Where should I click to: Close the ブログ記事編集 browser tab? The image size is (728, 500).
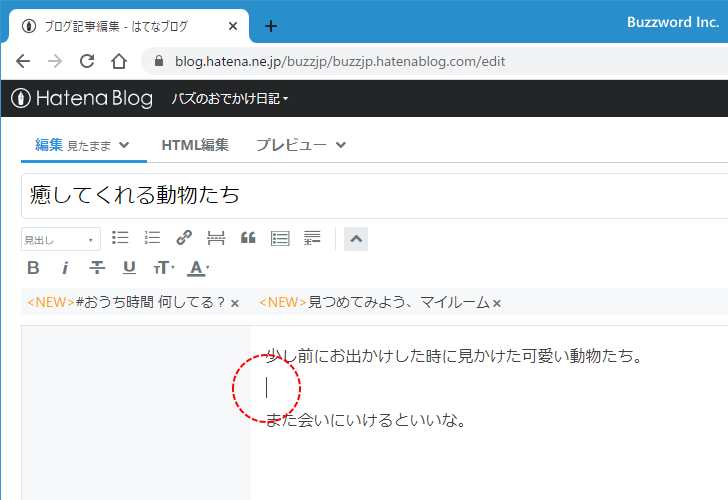click(233, 26)
